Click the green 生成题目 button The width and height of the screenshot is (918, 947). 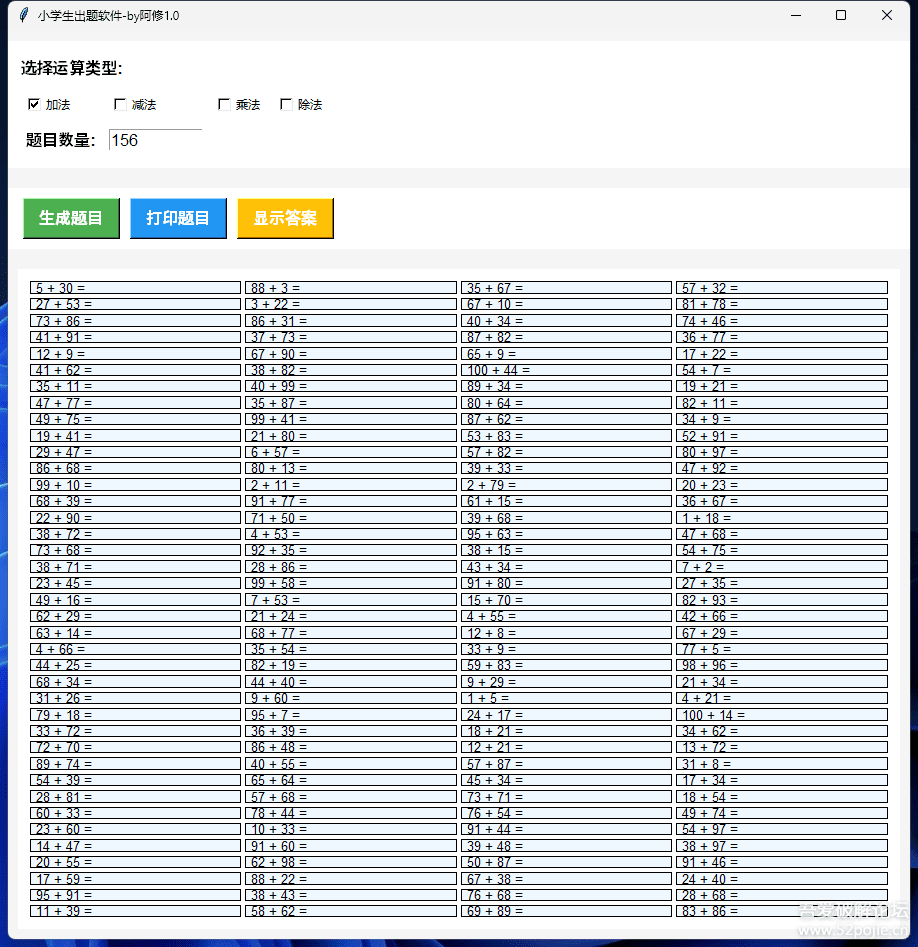[x=70, y=218]
